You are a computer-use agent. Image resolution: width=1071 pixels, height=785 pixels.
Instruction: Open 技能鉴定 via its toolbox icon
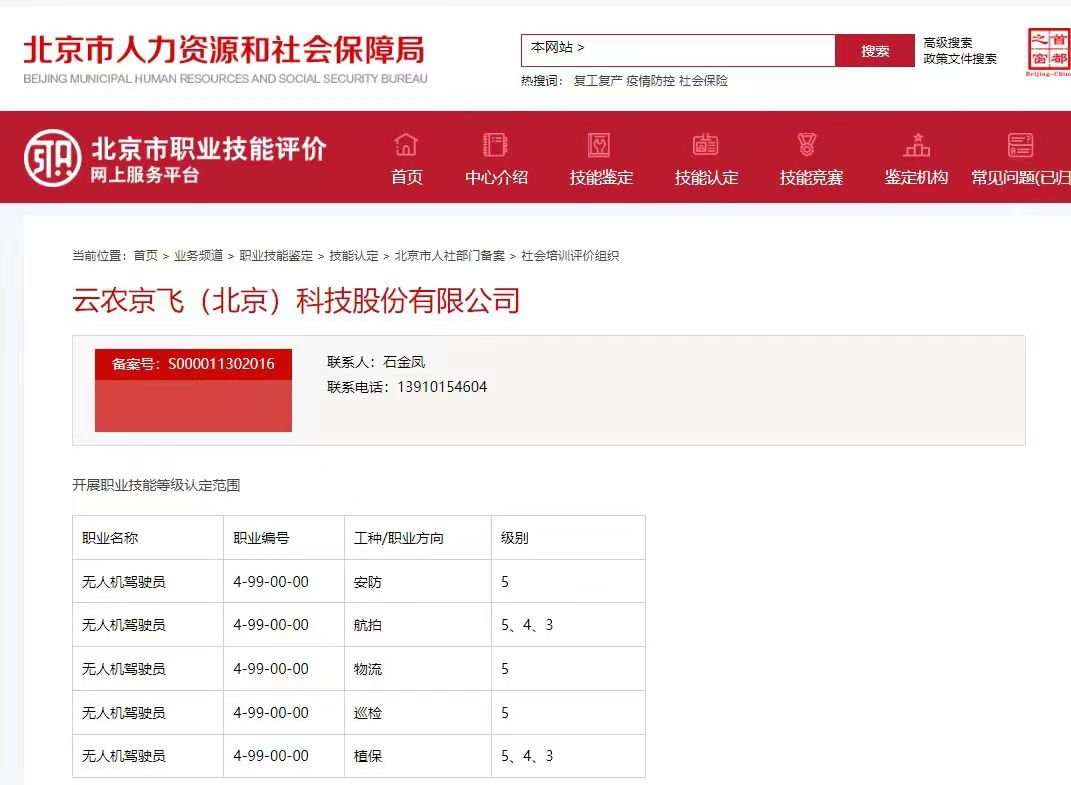coord(601,145)
